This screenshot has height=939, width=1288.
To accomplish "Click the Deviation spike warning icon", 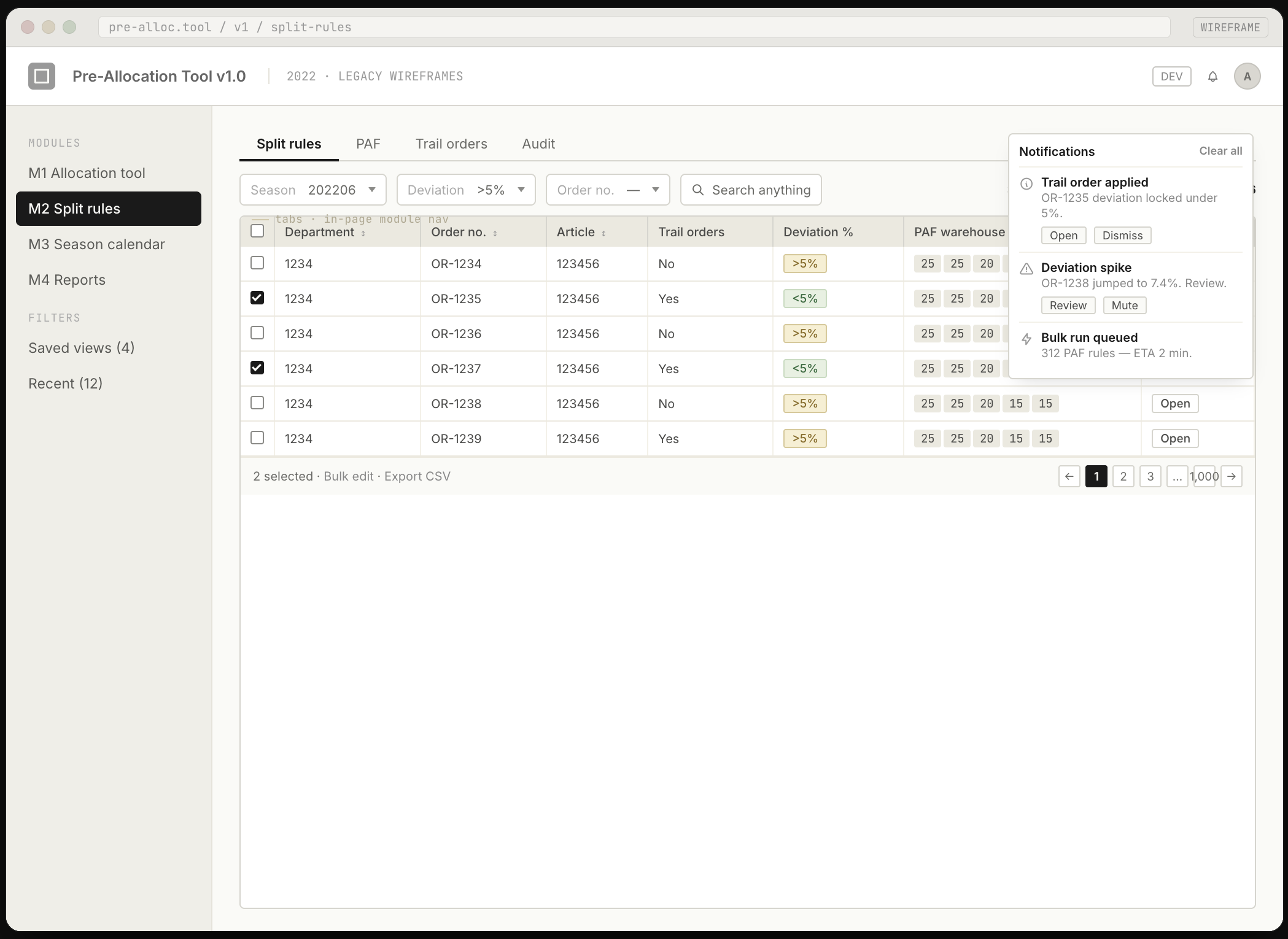I will tap(1026, 269).
